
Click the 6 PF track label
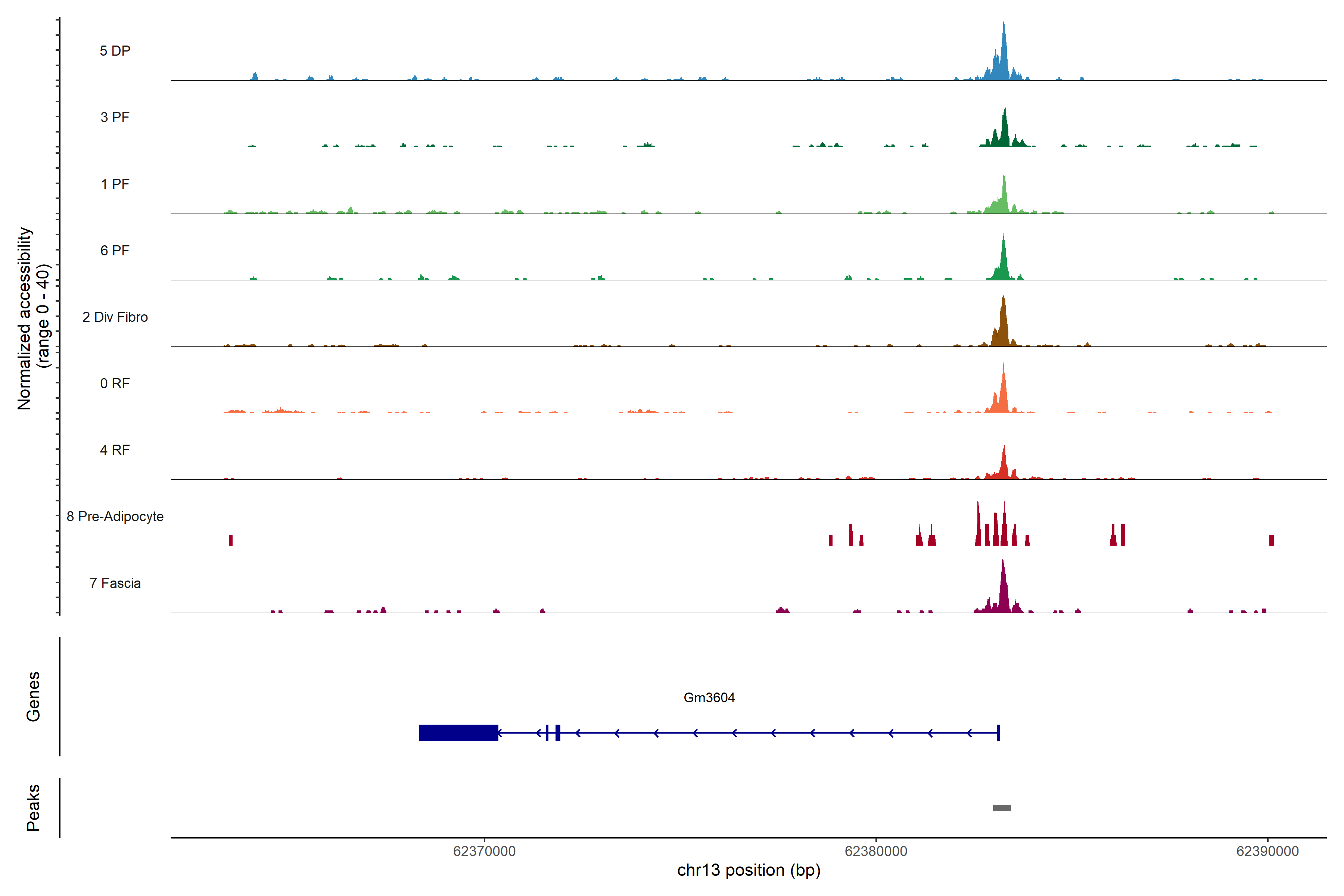click(115, 250)
